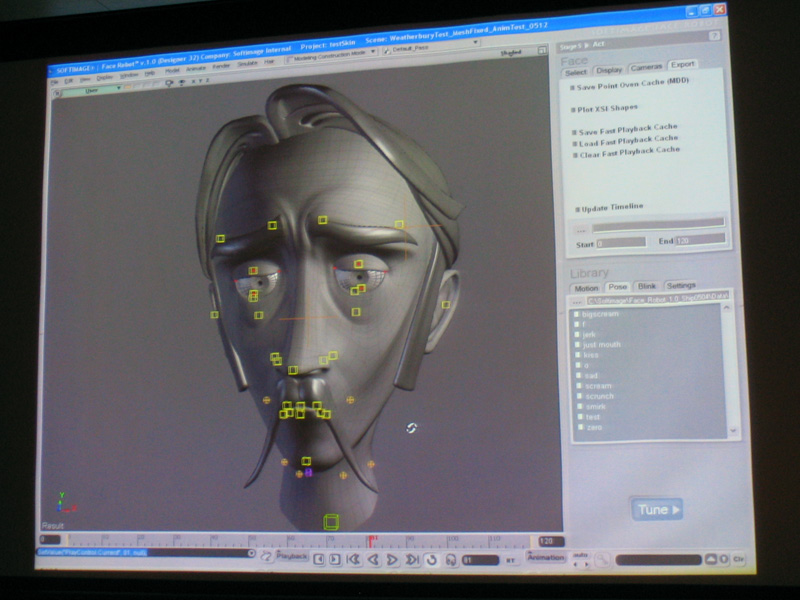
Task: Select the smirk pose
Action: pos(592,407)
